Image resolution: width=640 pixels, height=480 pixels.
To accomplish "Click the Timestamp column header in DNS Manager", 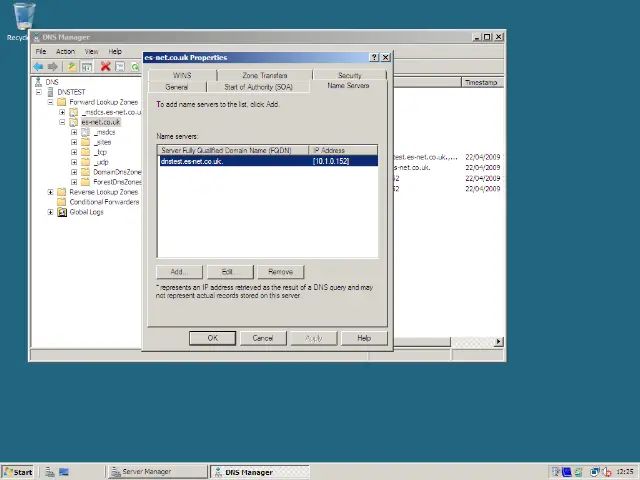I will [x=482, y=82].
